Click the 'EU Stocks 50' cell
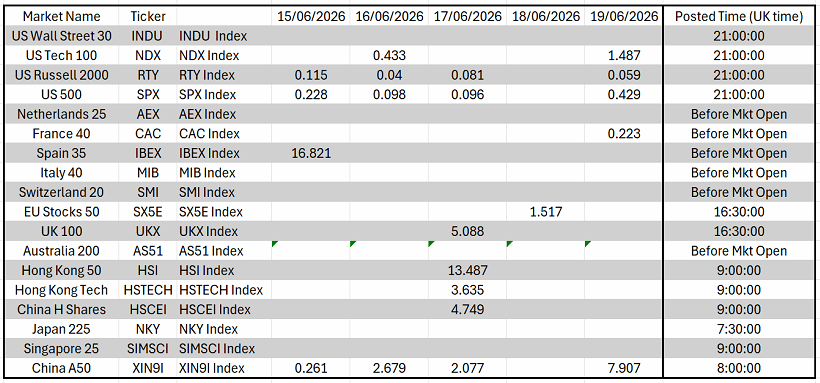The height and width of the screenshot is (383, 820). [61, 212]
